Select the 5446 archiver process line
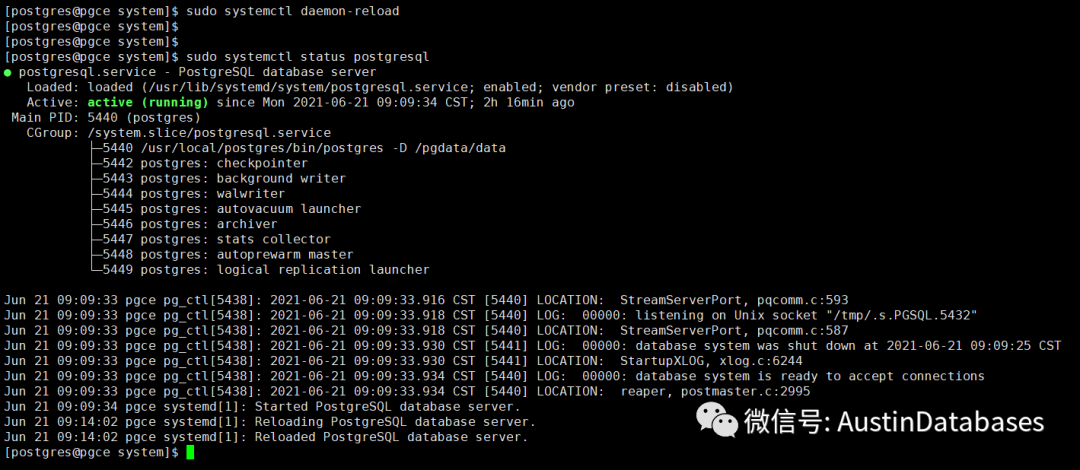This screenshot has height=470, width=1080. point(184,224)
